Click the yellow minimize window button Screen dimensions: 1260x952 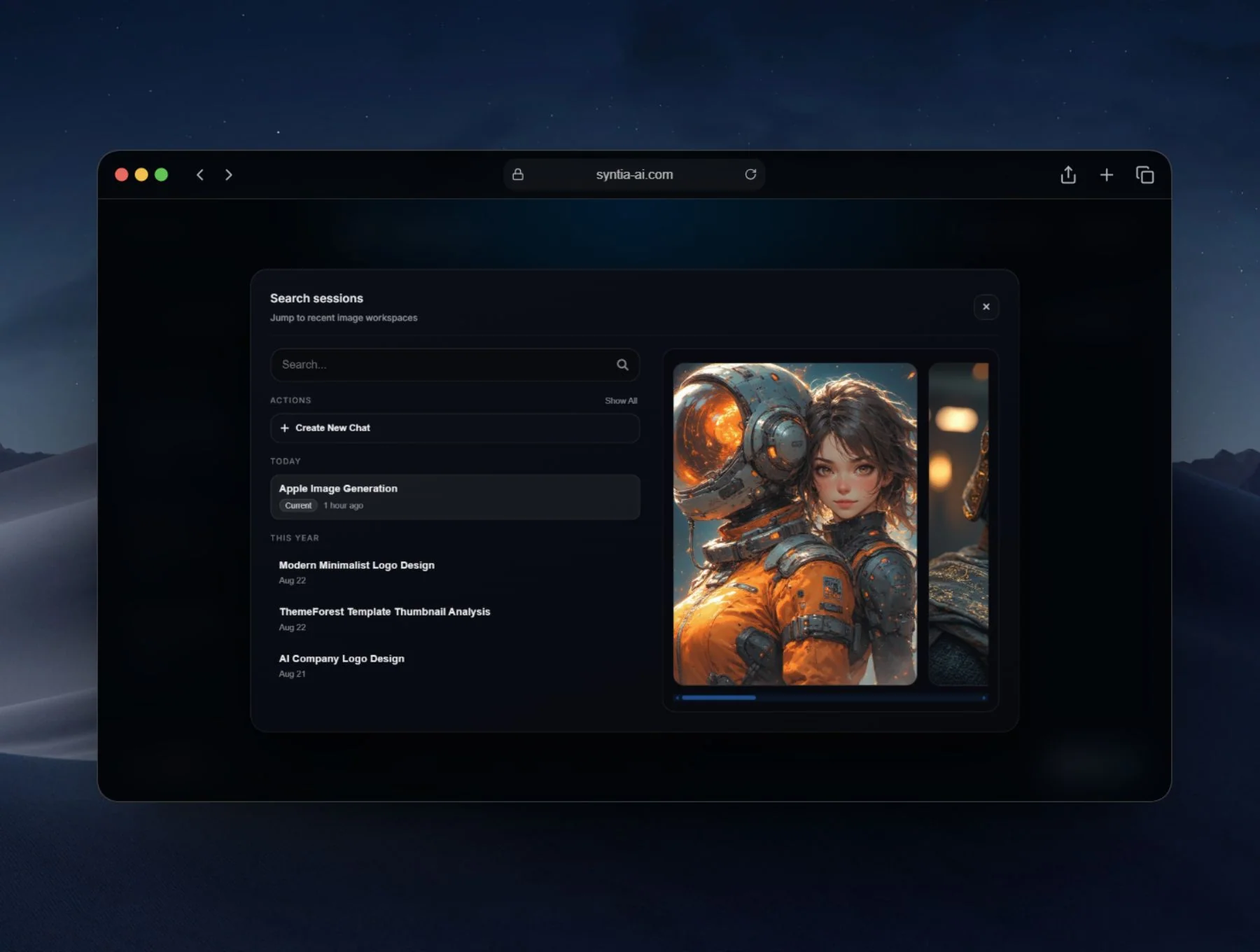[x=141, y=174]
